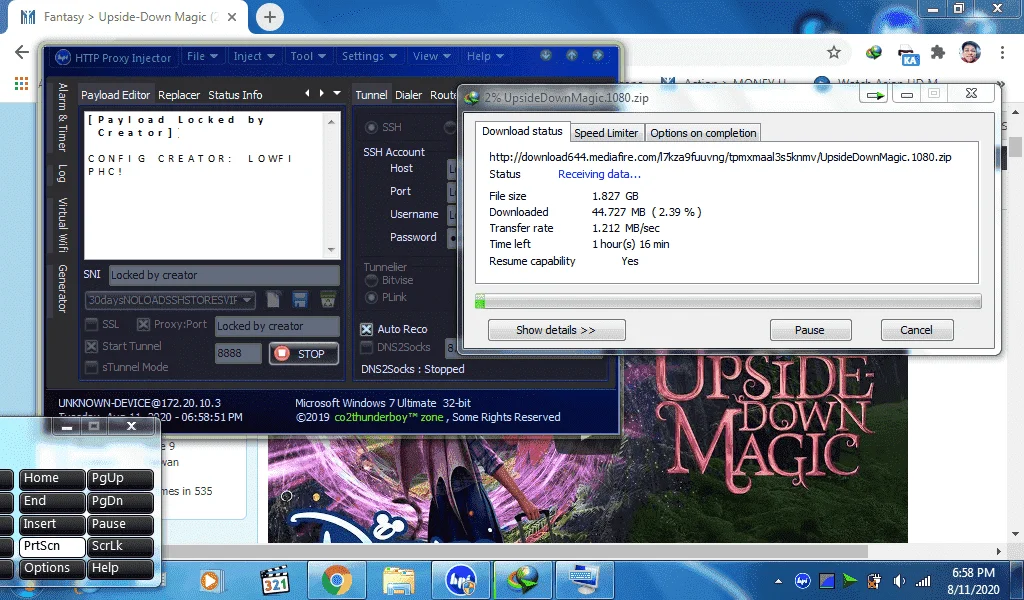Open the File dropdown menu
The image size is (1024, 600).
tap(202, 56)
